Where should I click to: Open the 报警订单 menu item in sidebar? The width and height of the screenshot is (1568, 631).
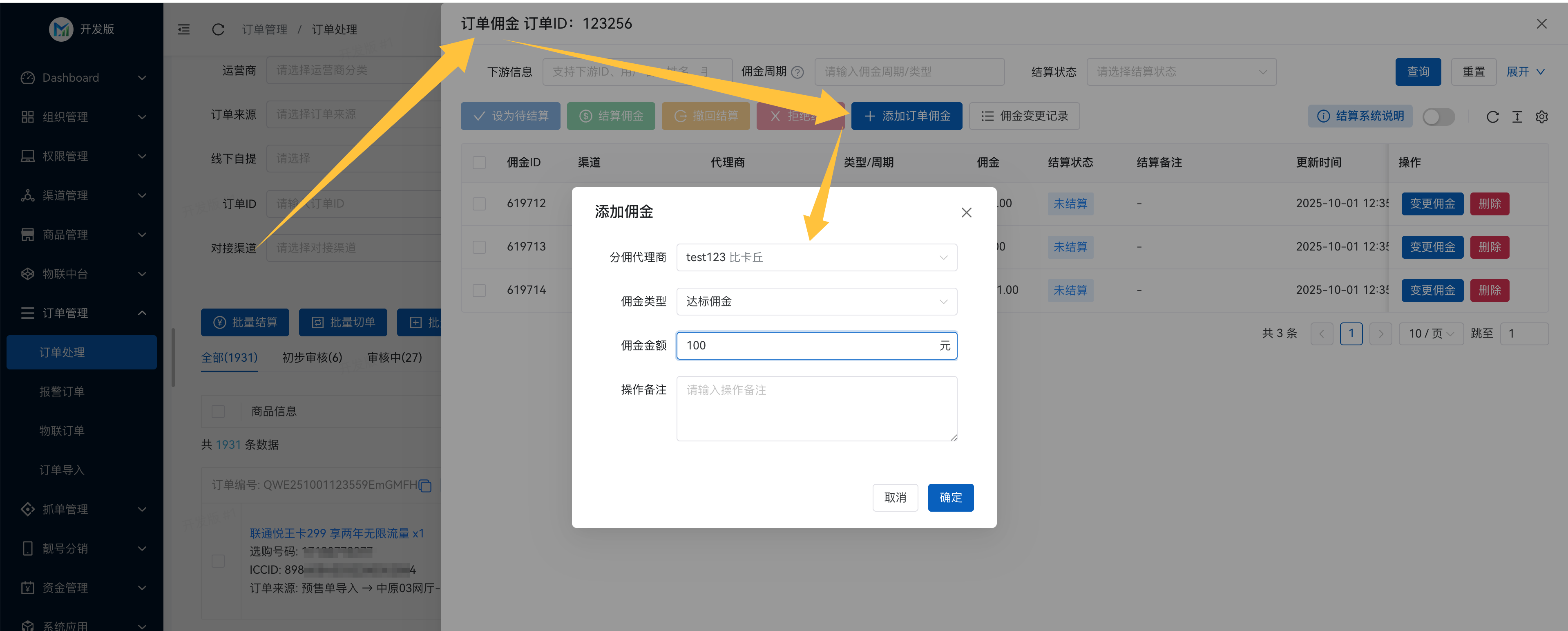[61, 391]
